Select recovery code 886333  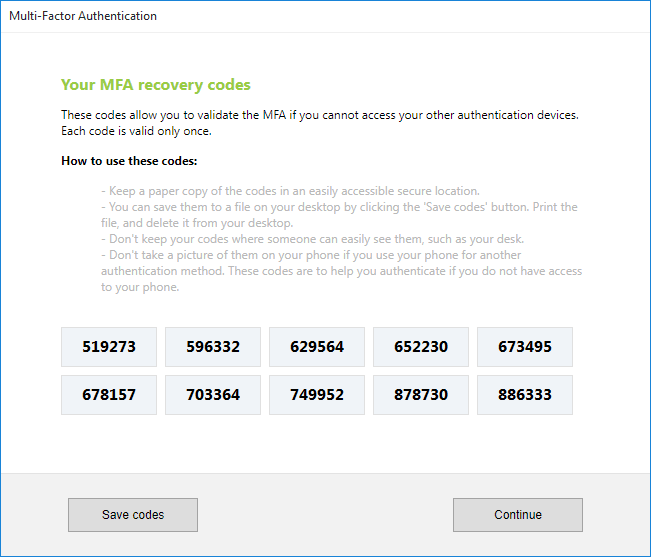pyautogui.click(x=525, y=395)
